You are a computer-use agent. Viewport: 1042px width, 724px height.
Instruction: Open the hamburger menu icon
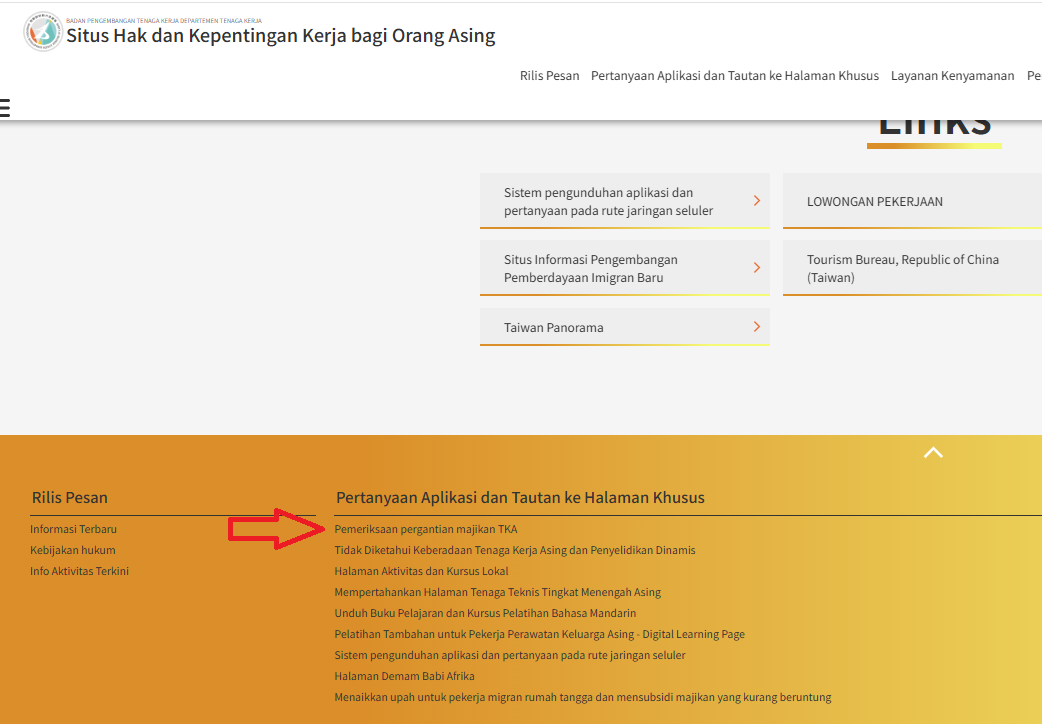(x=4, y=108)
